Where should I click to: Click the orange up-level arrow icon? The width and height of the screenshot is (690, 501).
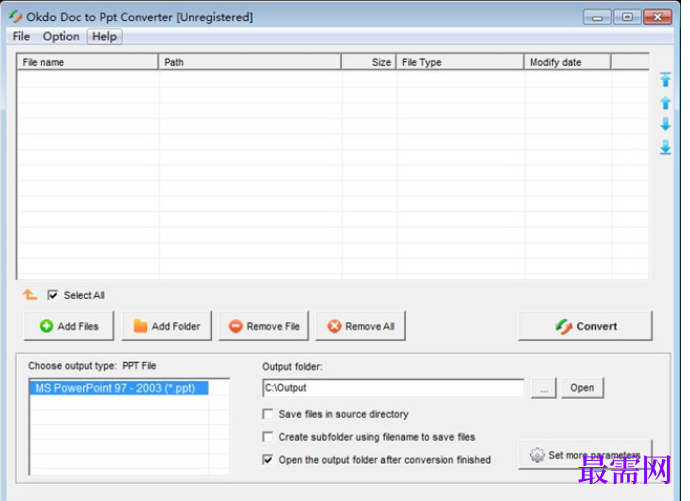tap(30, 295)
